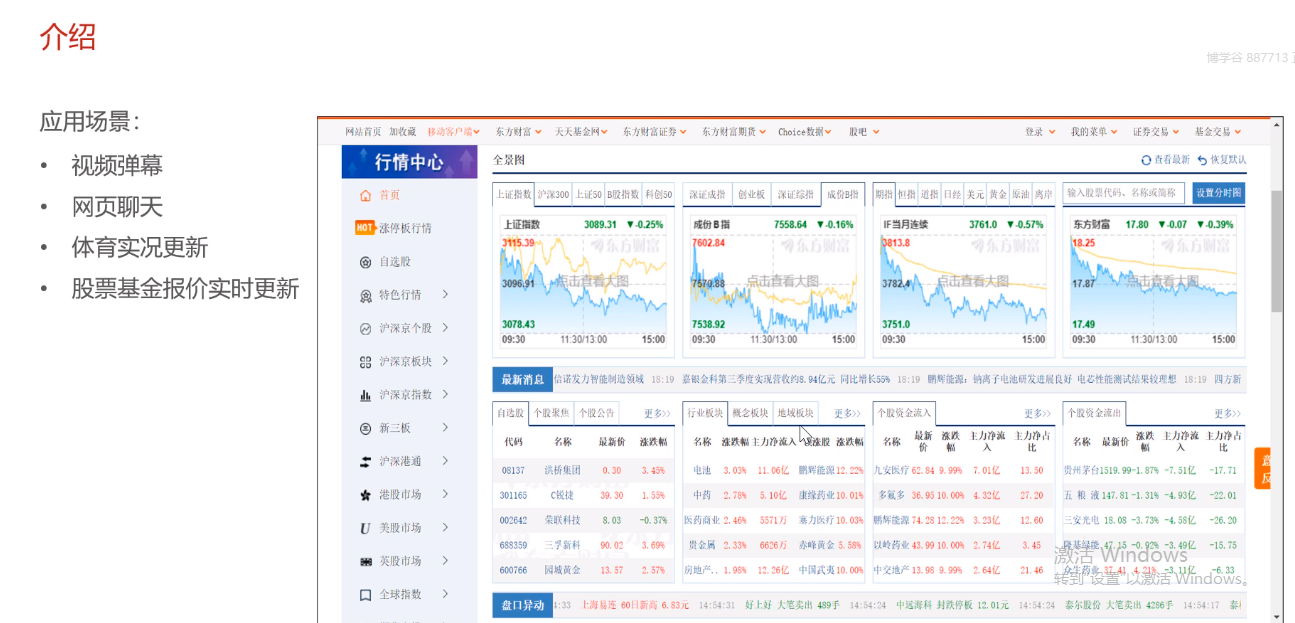Select the 深证成指 tab
The height and width of the screenshot is (623, 1295).
[706, 194]
